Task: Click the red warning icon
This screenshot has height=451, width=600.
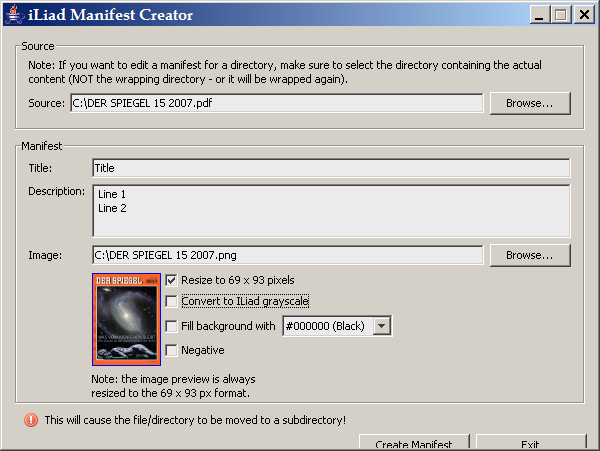Action: pos(31,420)
